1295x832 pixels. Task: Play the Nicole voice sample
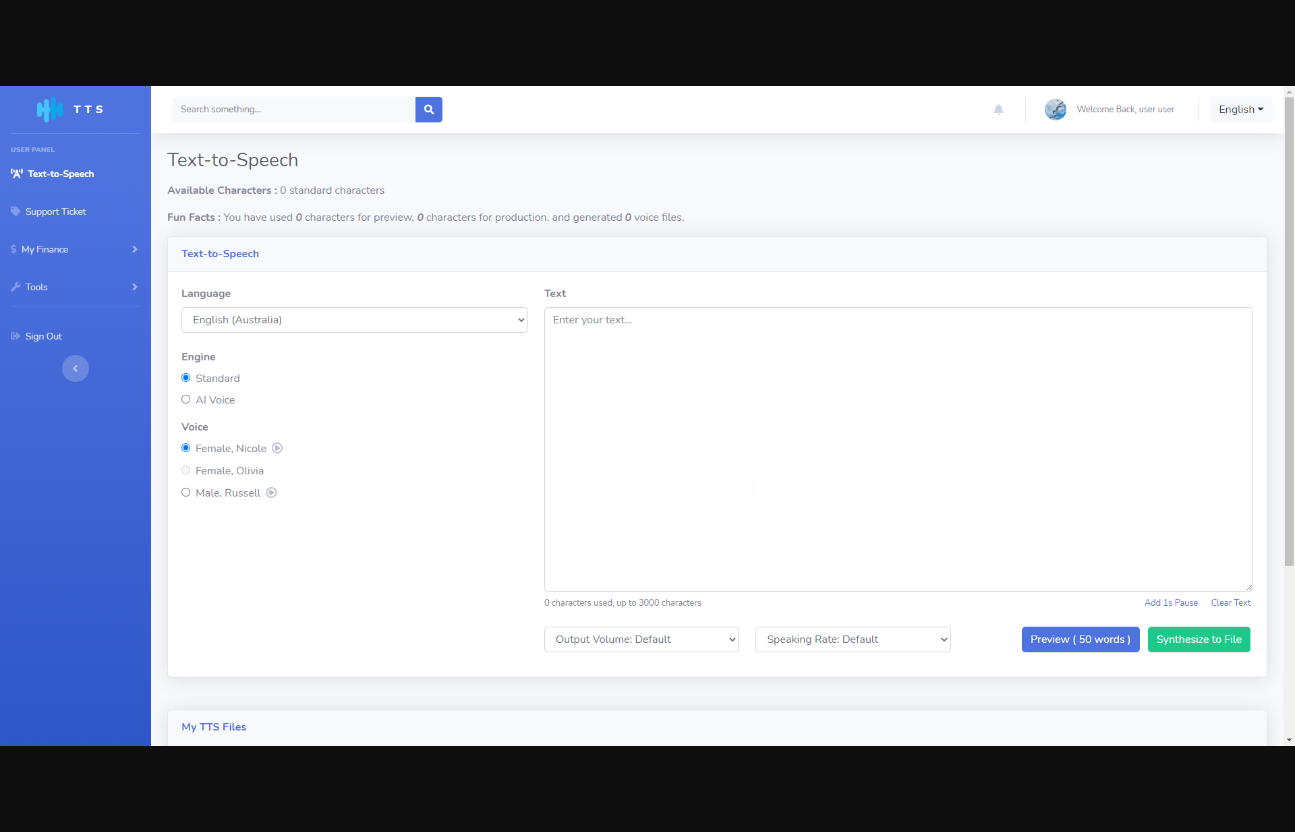pyautogui.click(x=278, y=449)
